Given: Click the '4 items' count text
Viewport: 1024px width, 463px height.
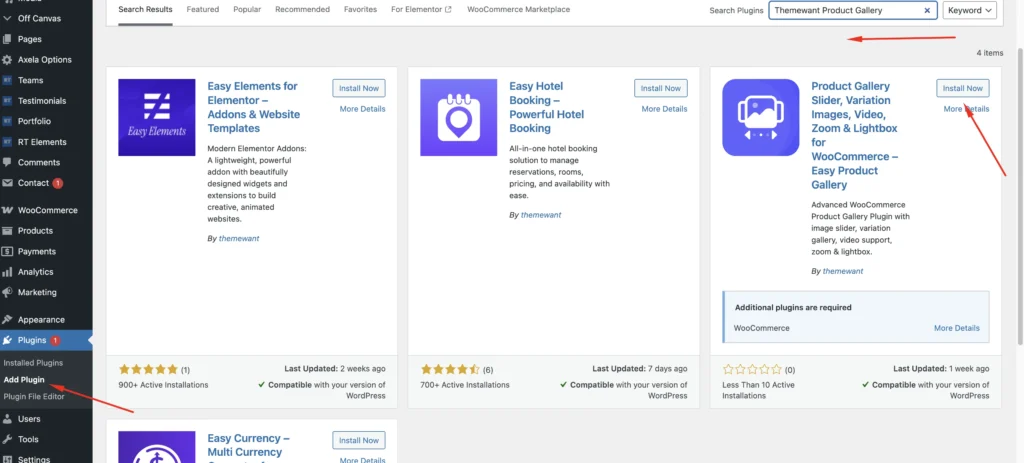Looking at the screenshot, I should click(x=990, y=53).
